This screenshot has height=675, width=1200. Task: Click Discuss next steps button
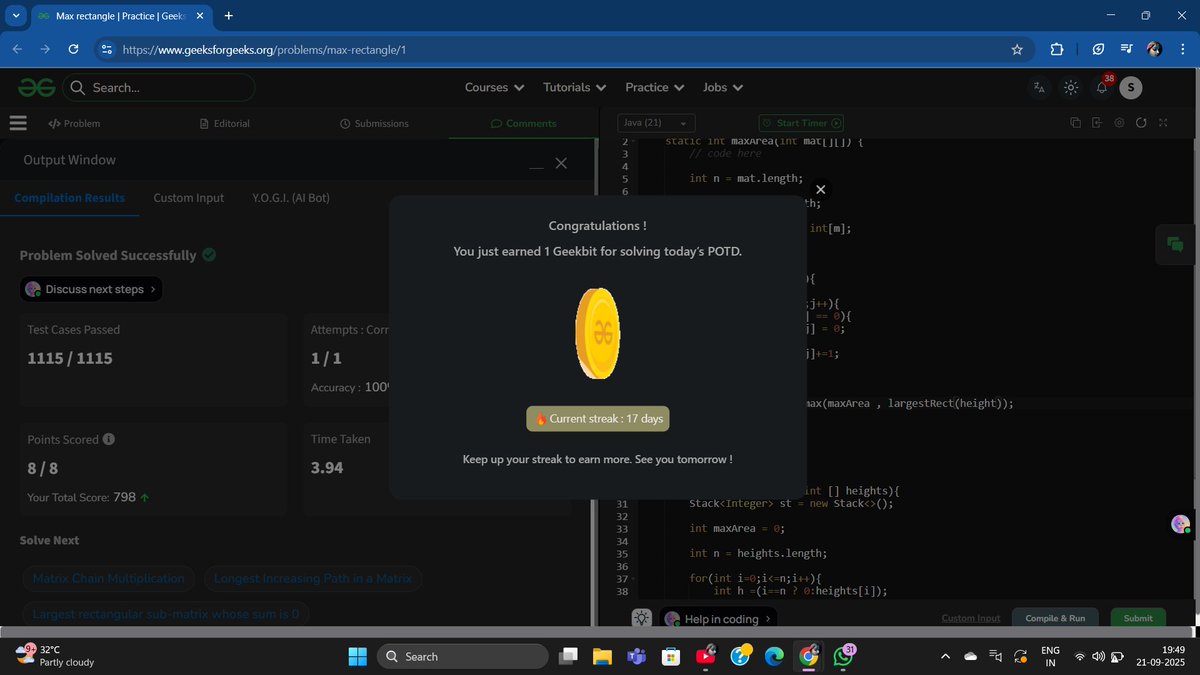[91, 289]
